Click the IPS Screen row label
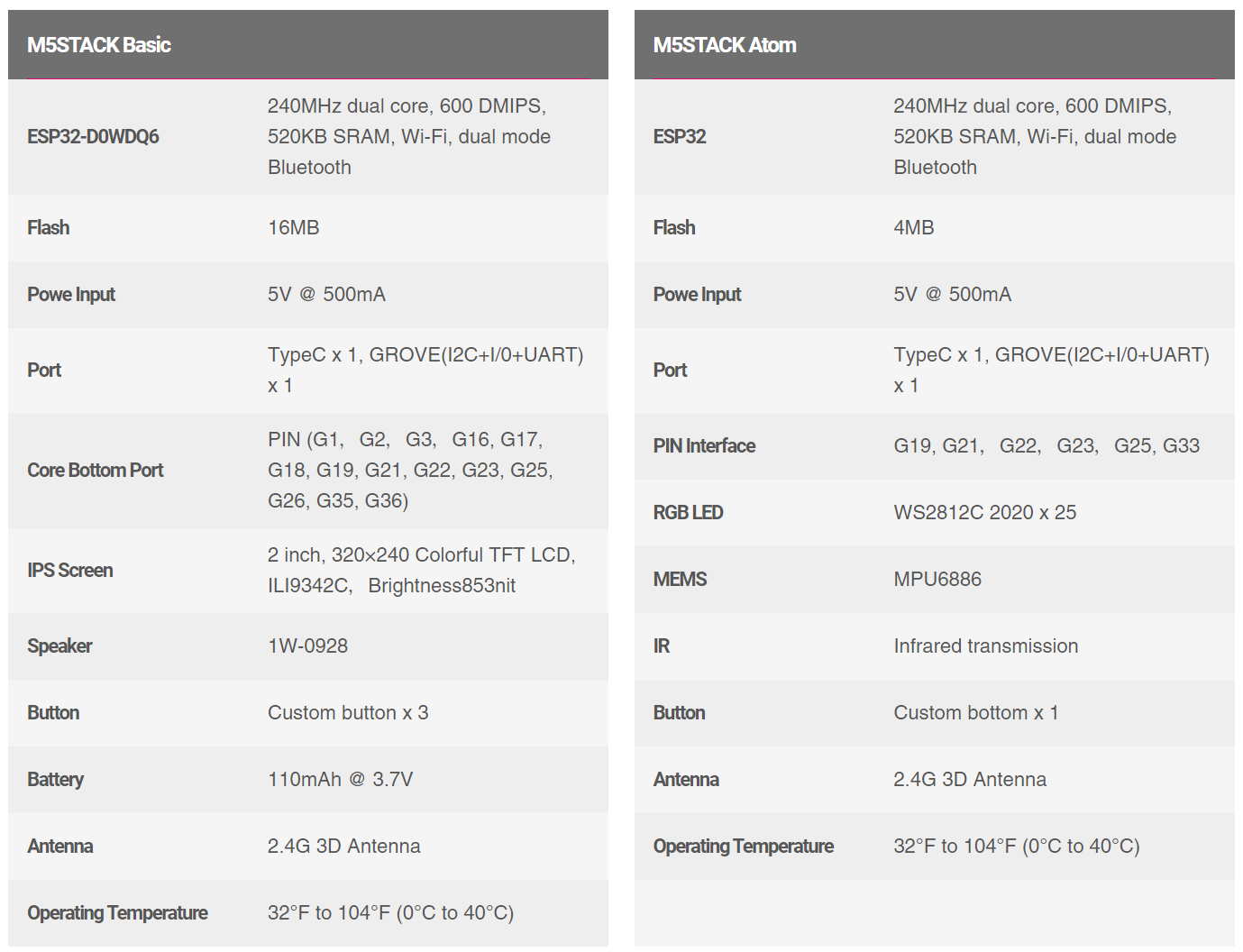The width and height of the screenshot is (1243, 952). click(69, 571)
